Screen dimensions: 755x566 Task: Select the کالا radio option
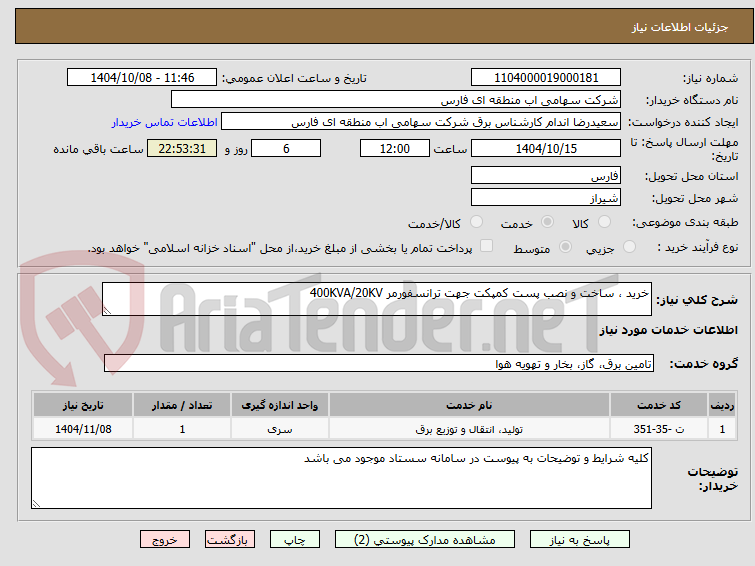(x=604, y=222)
